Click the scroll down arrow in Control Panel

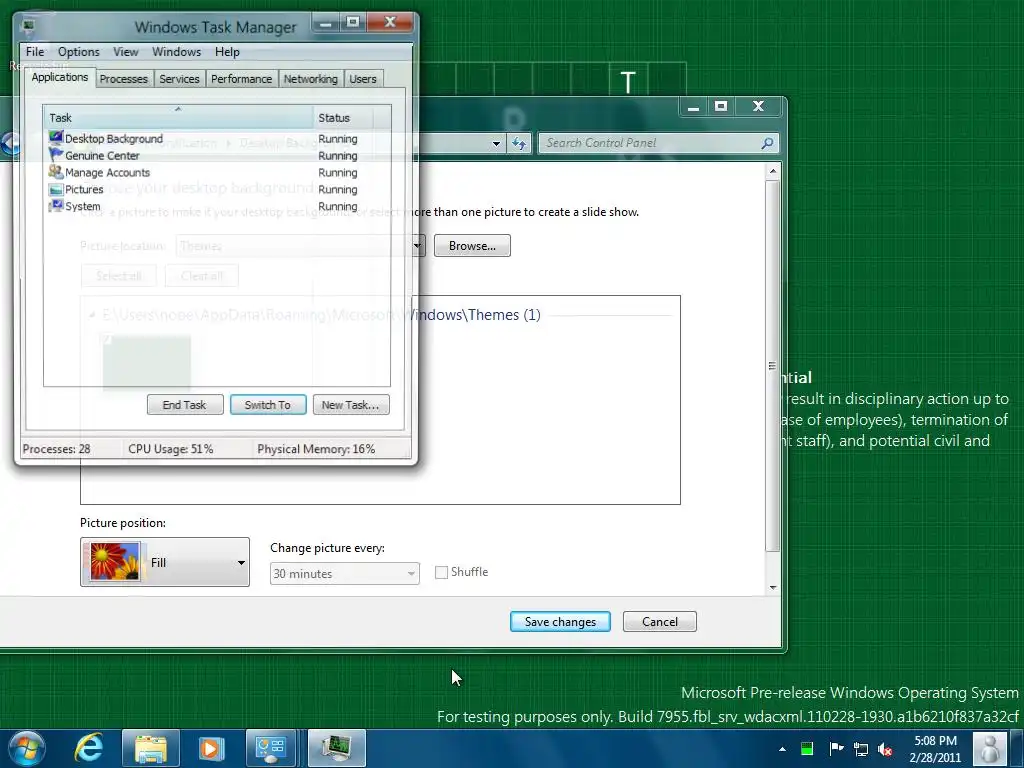coord(773,588)
